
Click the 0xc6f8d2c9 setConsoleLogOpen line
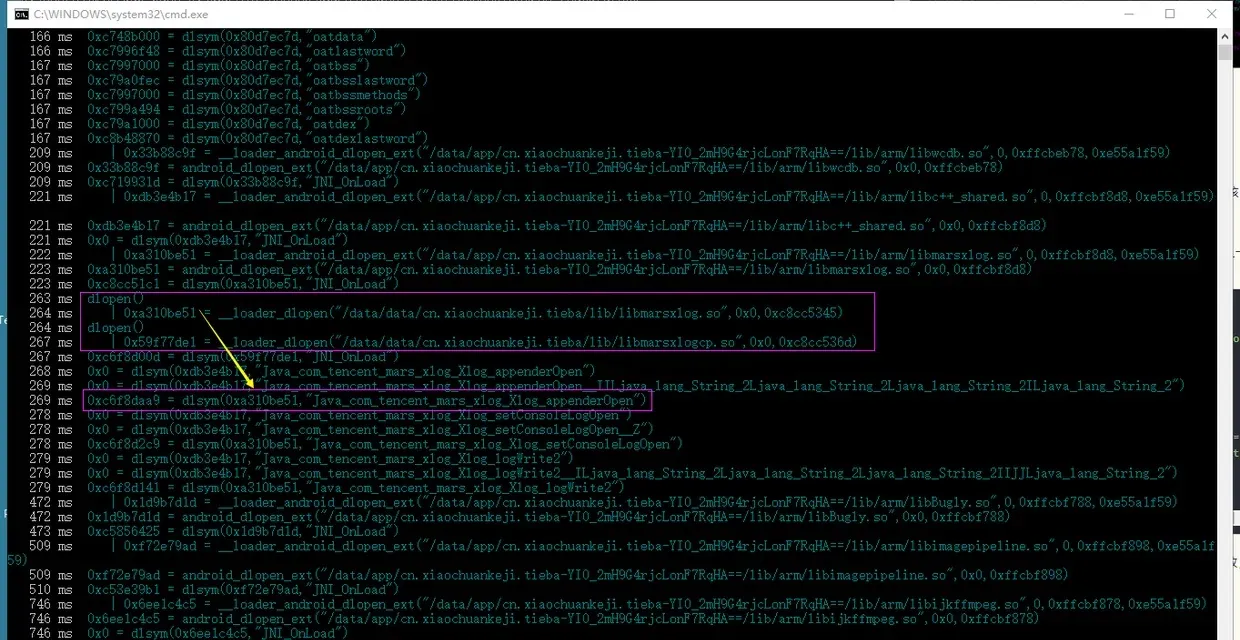tap(386, 444)
